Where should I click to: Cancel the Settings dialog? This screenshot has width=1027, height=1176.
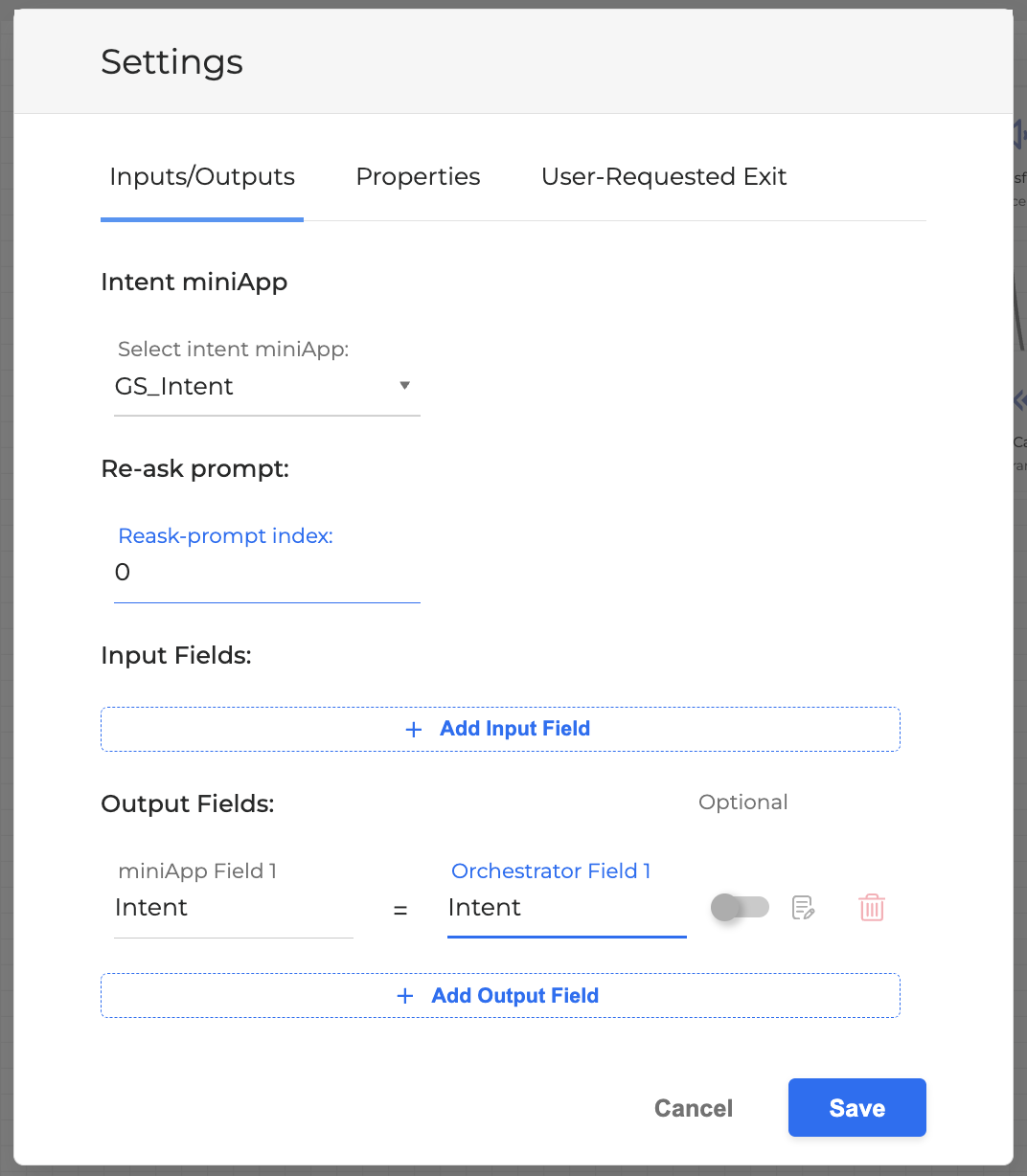pyautogui.click(x=693, y=1108)
